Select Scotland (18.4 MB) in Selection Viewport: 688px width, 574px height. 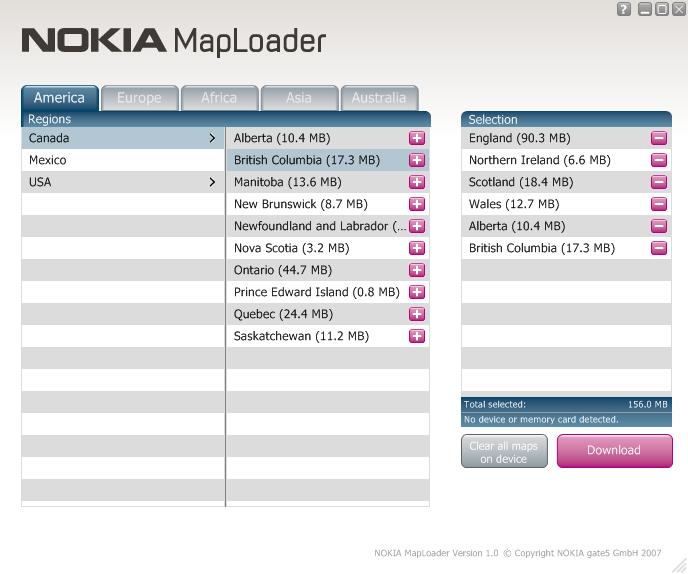[x=566, y=182]
